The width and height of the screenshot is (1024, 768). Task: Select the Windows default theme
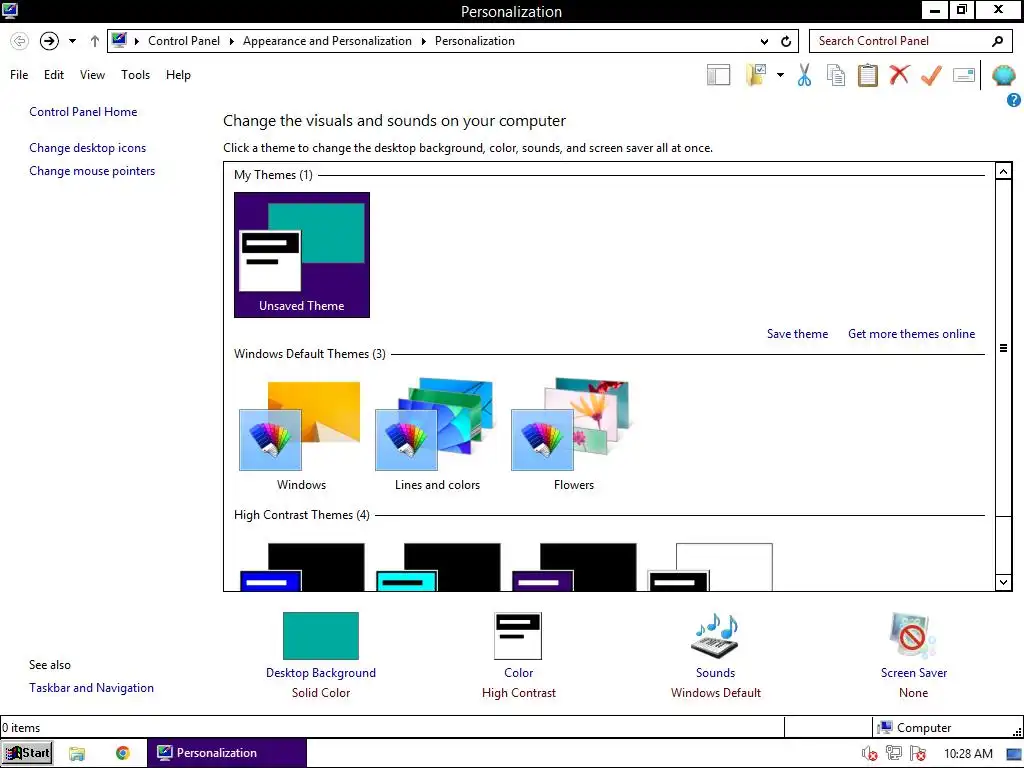pyautogui.click(x=301, y=435)
